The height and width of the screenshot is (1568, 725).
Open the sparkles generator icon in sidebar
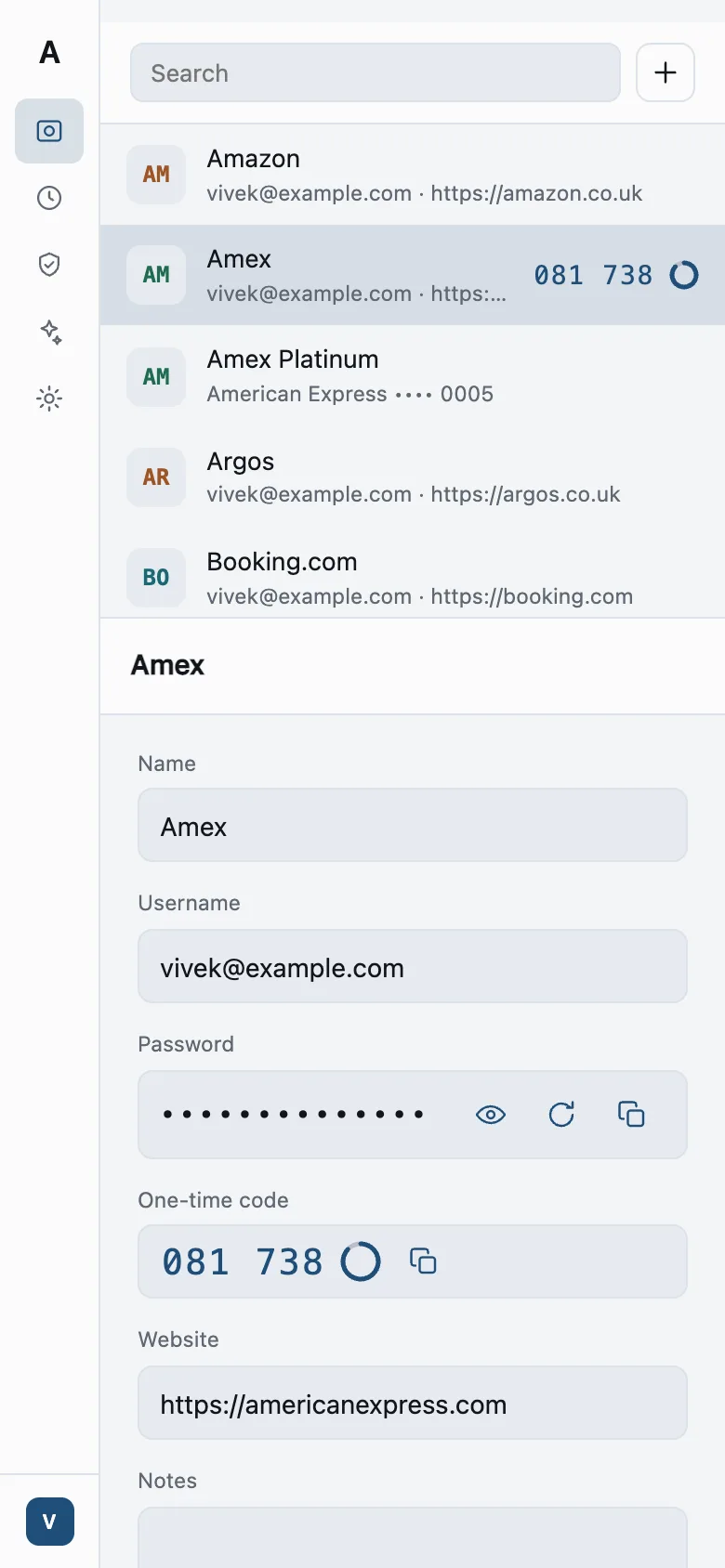(x=49, y=332)
